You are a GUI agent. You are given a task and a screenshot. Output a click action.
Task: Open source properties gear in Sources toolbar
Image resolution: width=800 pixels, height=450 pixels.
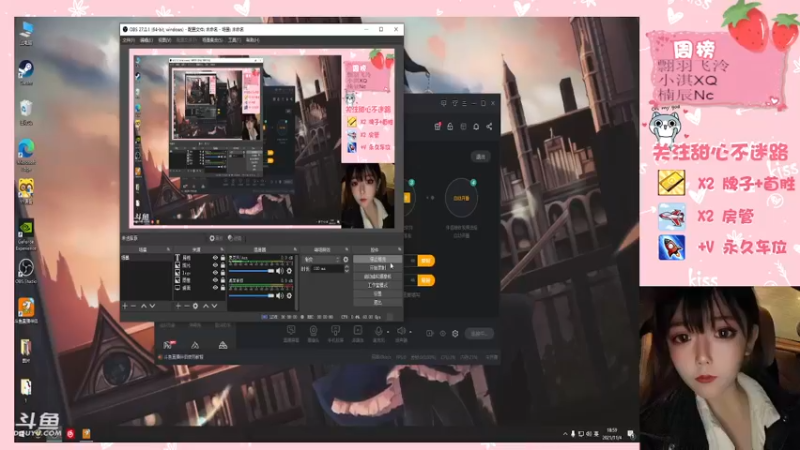[195, 306]
